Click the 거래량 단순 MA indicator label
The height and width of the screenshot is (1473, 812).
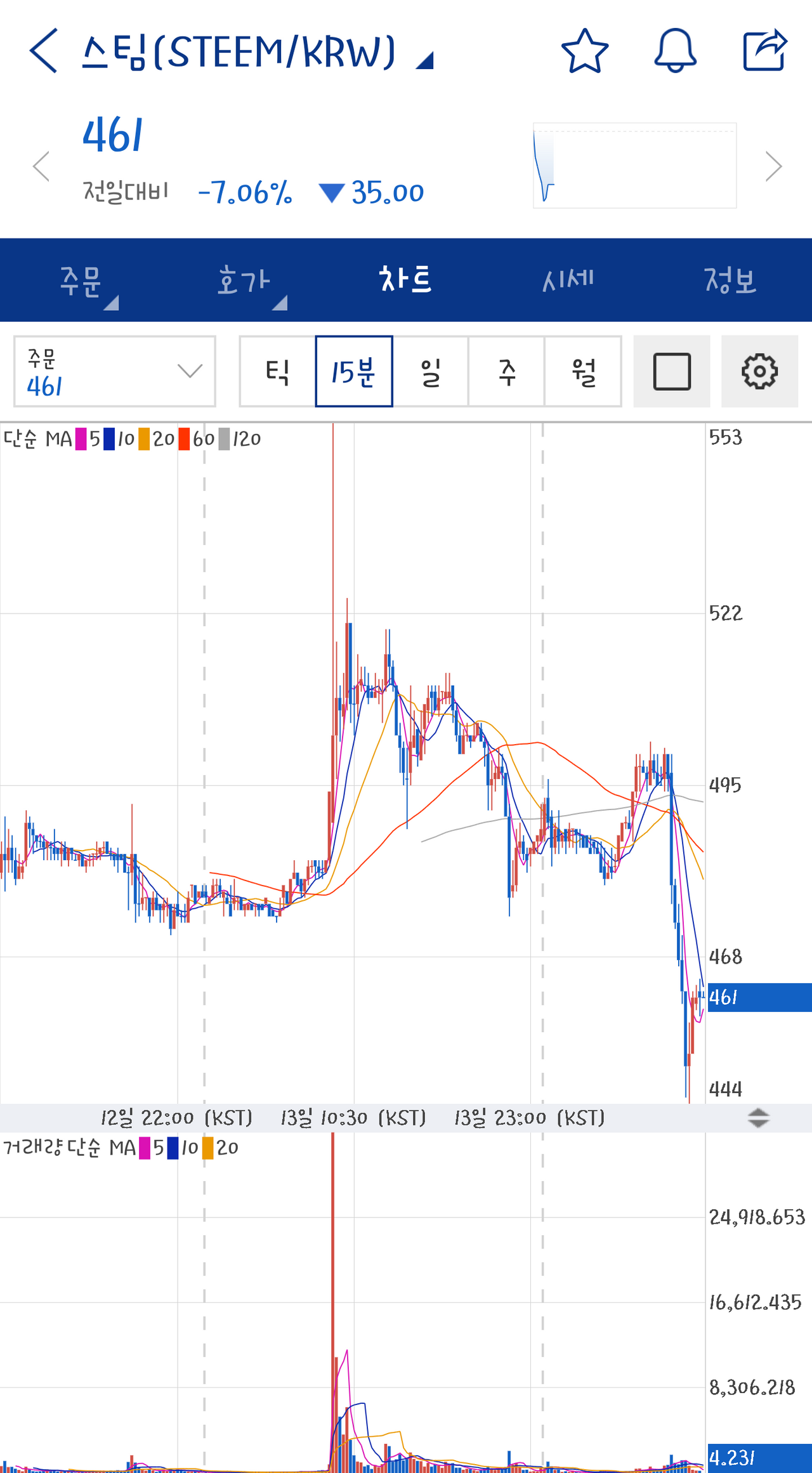[70, 1148]
